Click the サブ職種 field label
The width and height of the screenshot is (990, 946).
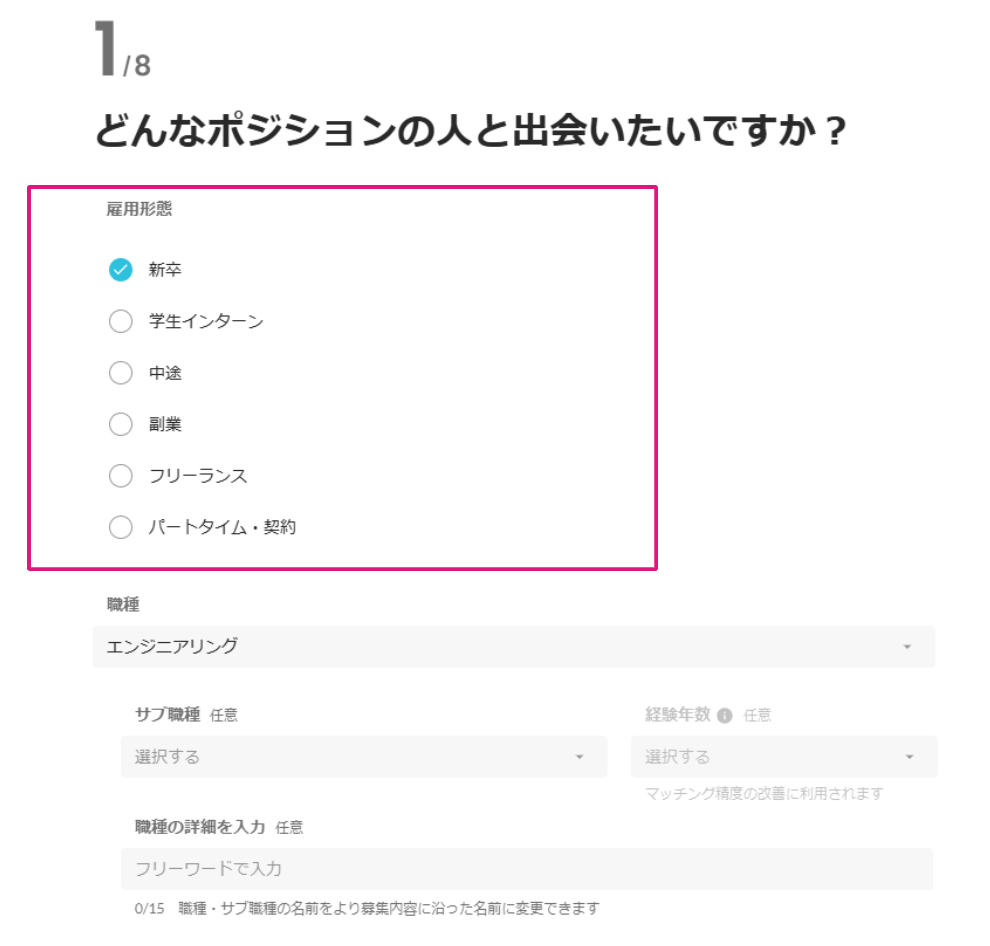[x=167, y=715]
